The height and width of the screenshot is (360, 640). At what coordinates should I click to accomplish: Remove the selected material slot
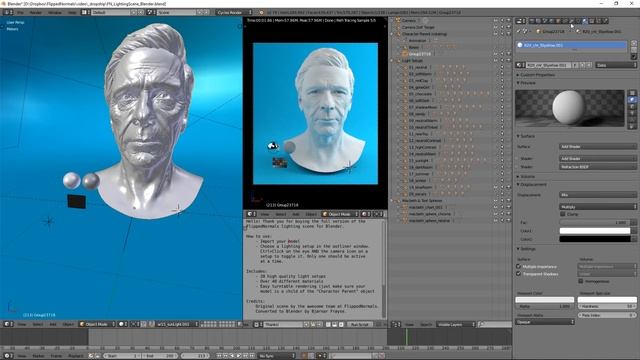pyautogui.click(x=634, y=50)
